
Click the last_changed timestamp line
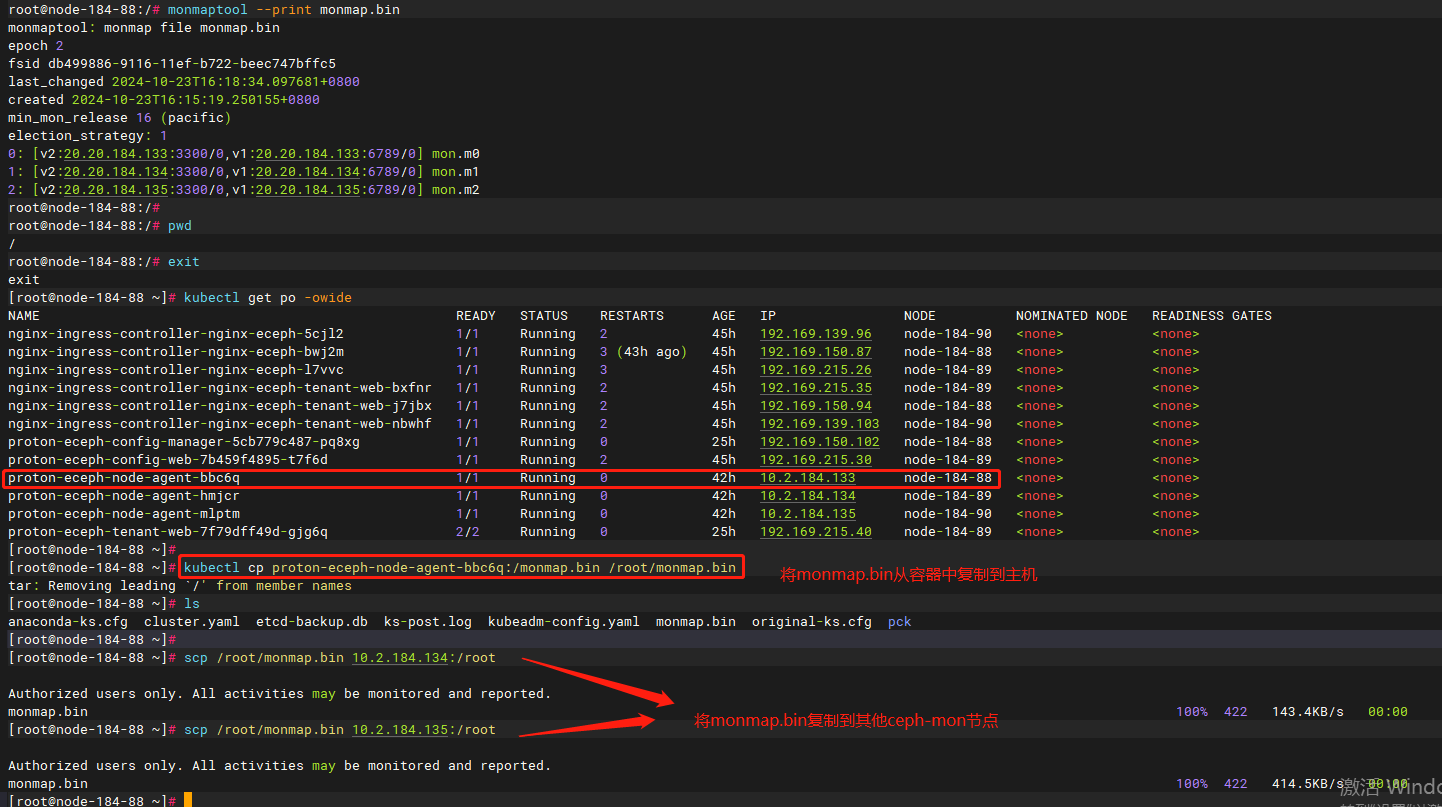[184, 82]
